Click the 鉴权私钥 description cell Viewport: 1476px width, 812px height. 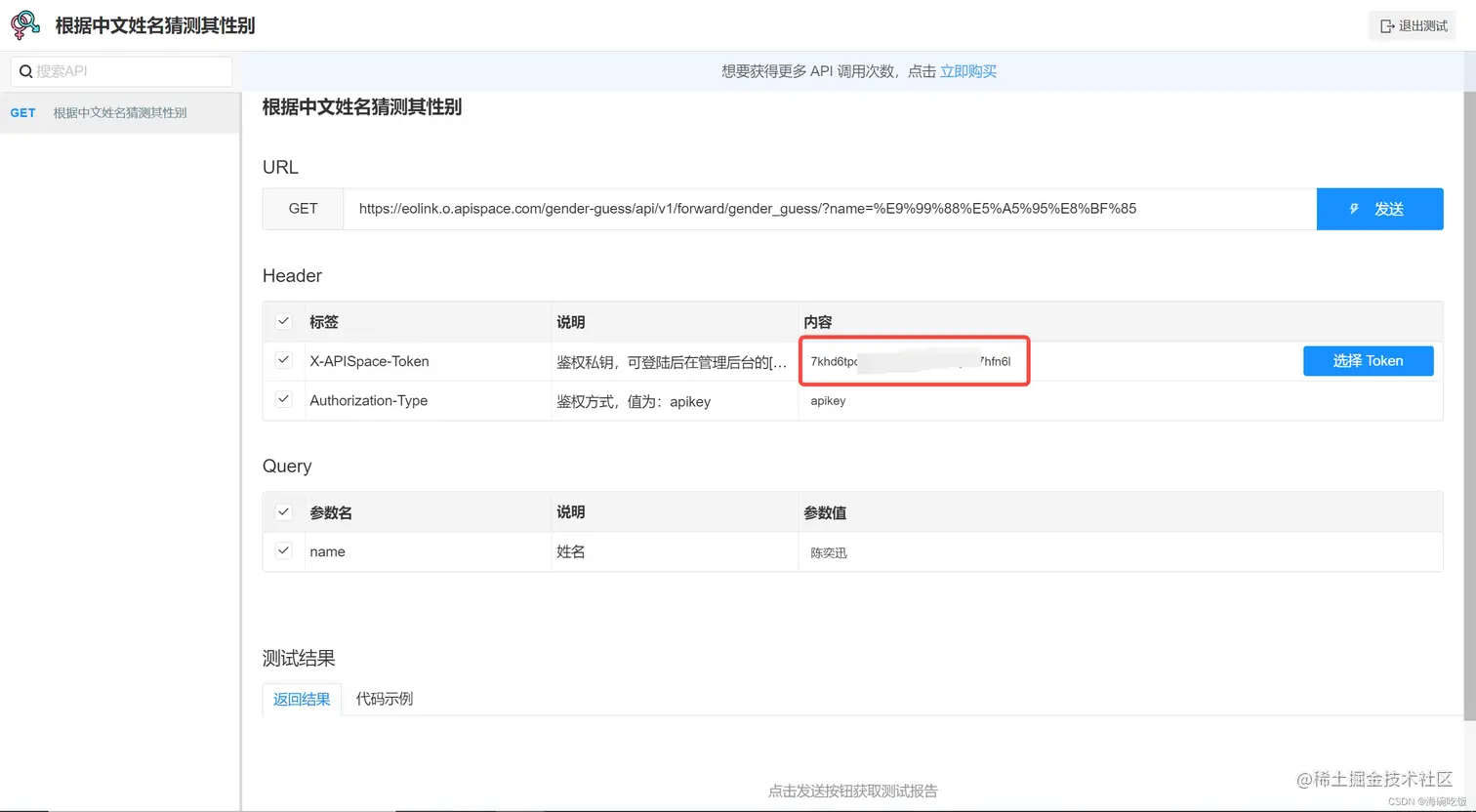[x=675, y=362]
